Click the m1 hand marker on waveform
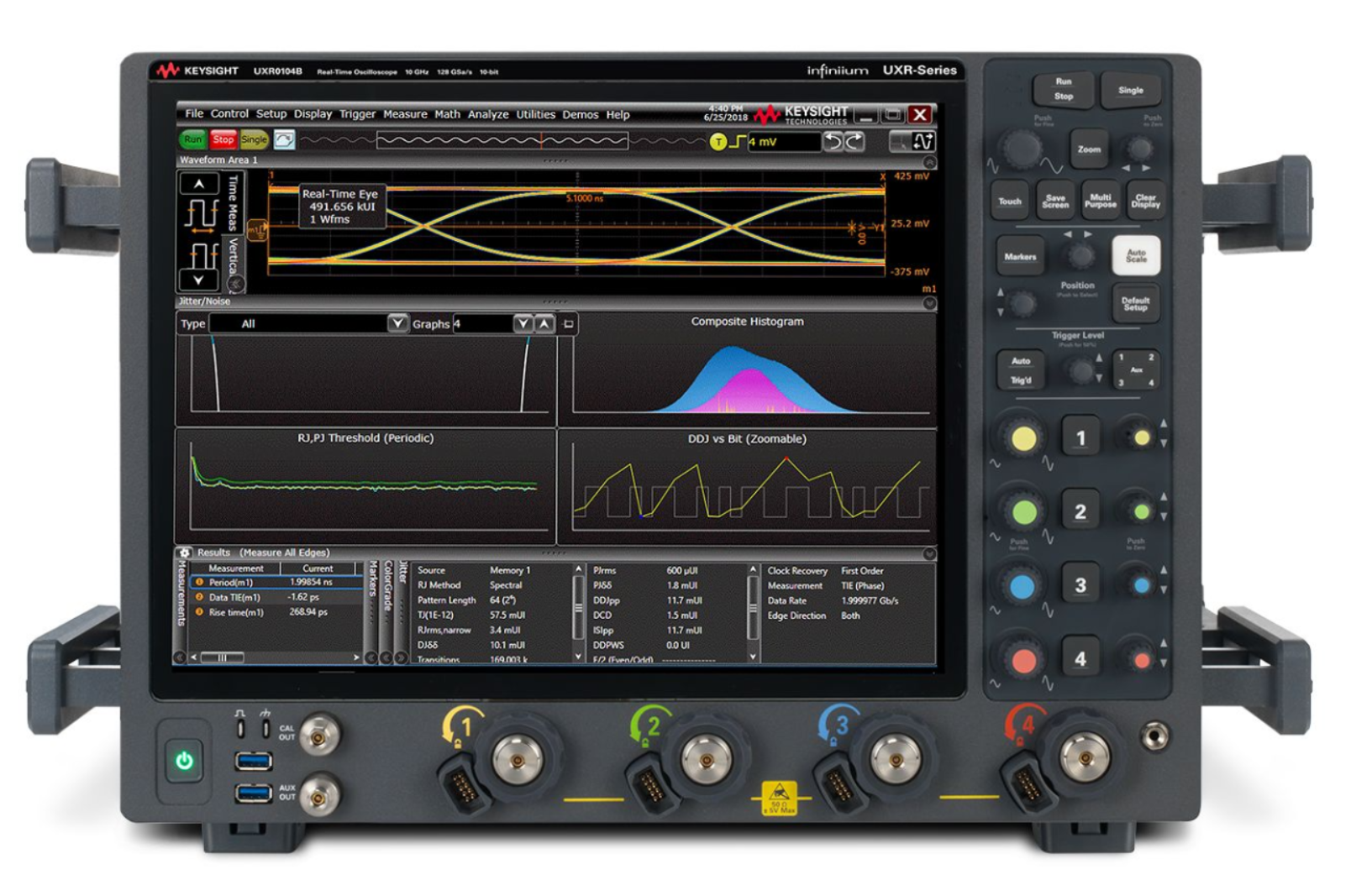 pyautogui.click(x=257, y=230)
